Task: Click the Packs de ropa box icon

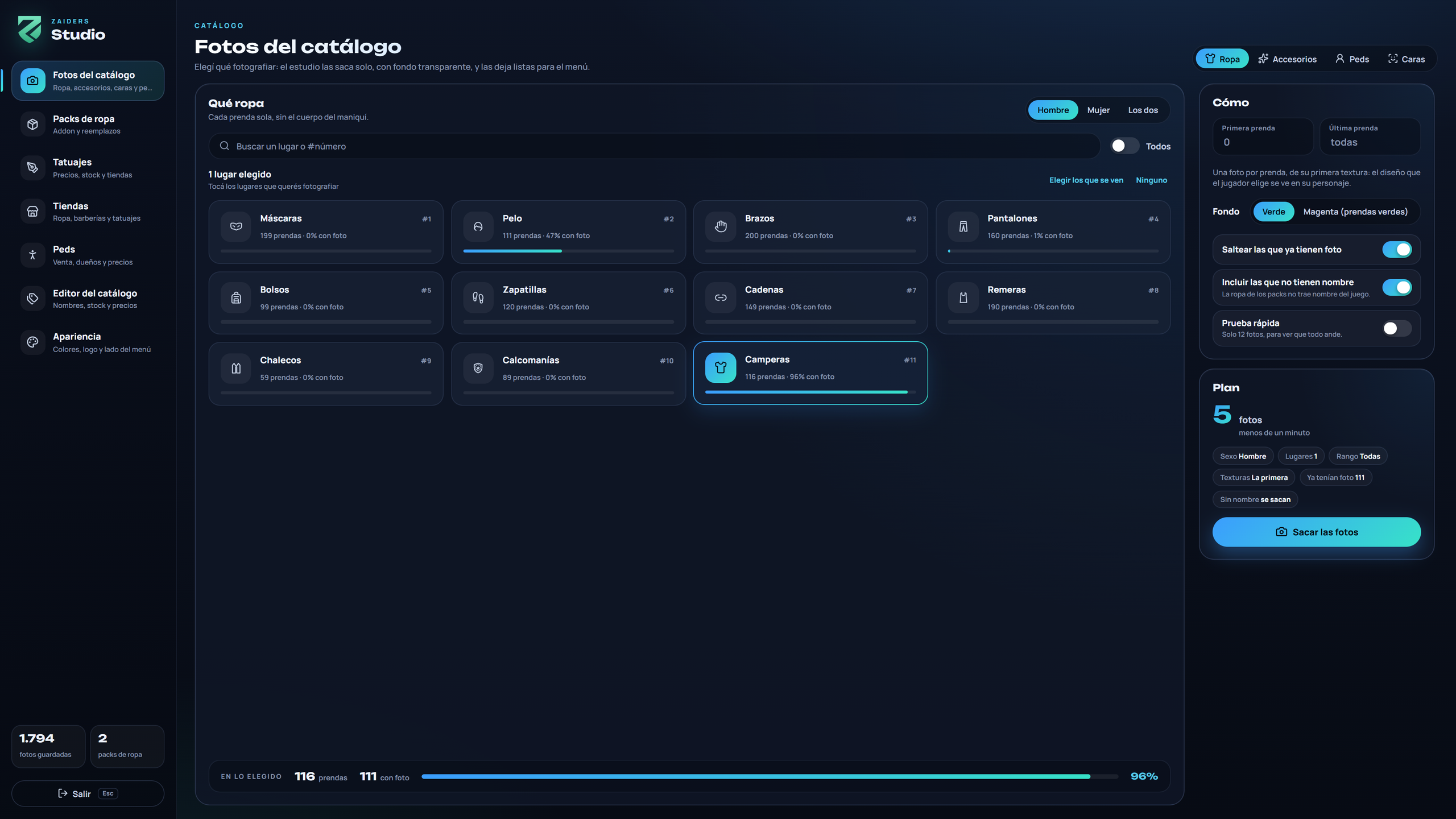Action: click(x=33, y=124)
